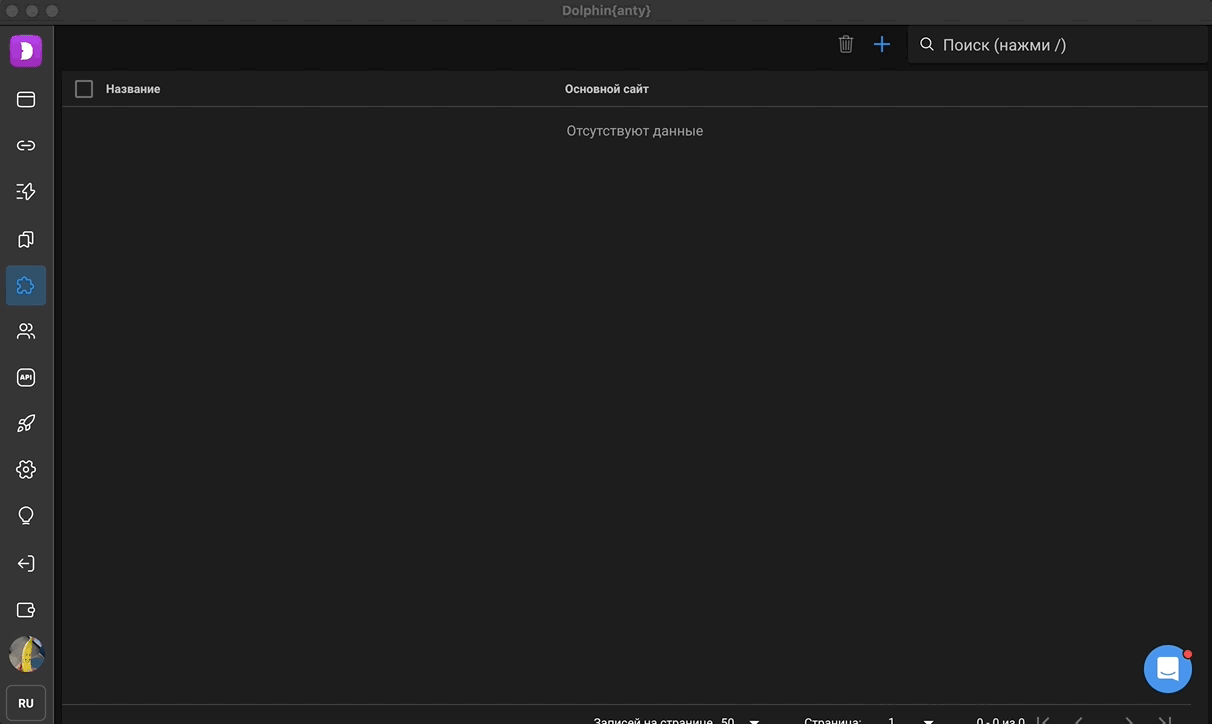Click the user avatar thumbnail

pos(26,655)
